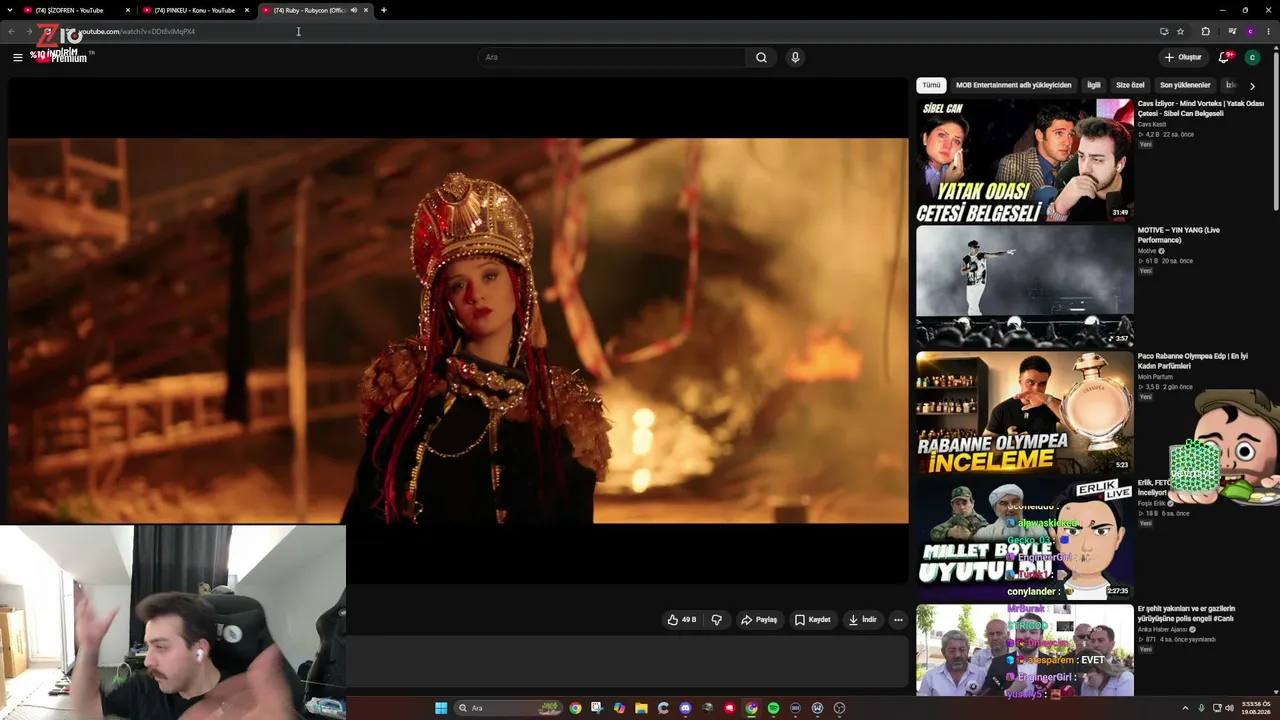Like the video with 49 B likes
Viewport: 1280px width, 720px height.
point(681,620)
